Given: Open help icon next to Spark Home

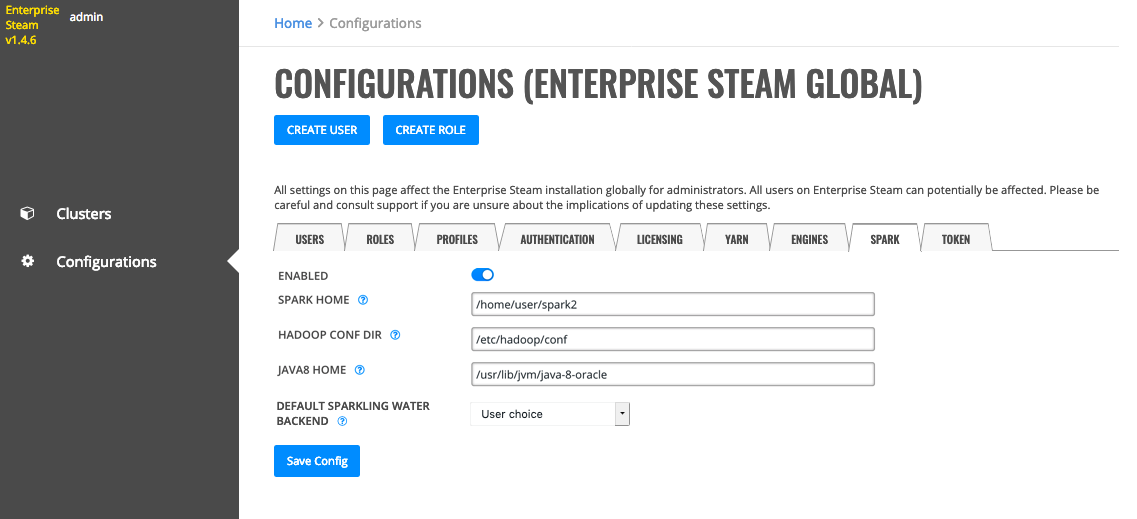Looking at the screenshot, I should (363, 299).
